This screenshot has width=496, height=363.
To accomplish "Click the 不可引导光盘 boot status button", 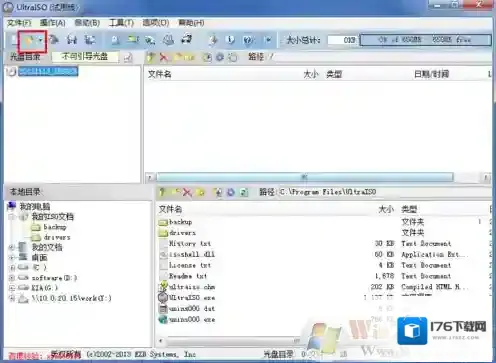I will (85, 57).
